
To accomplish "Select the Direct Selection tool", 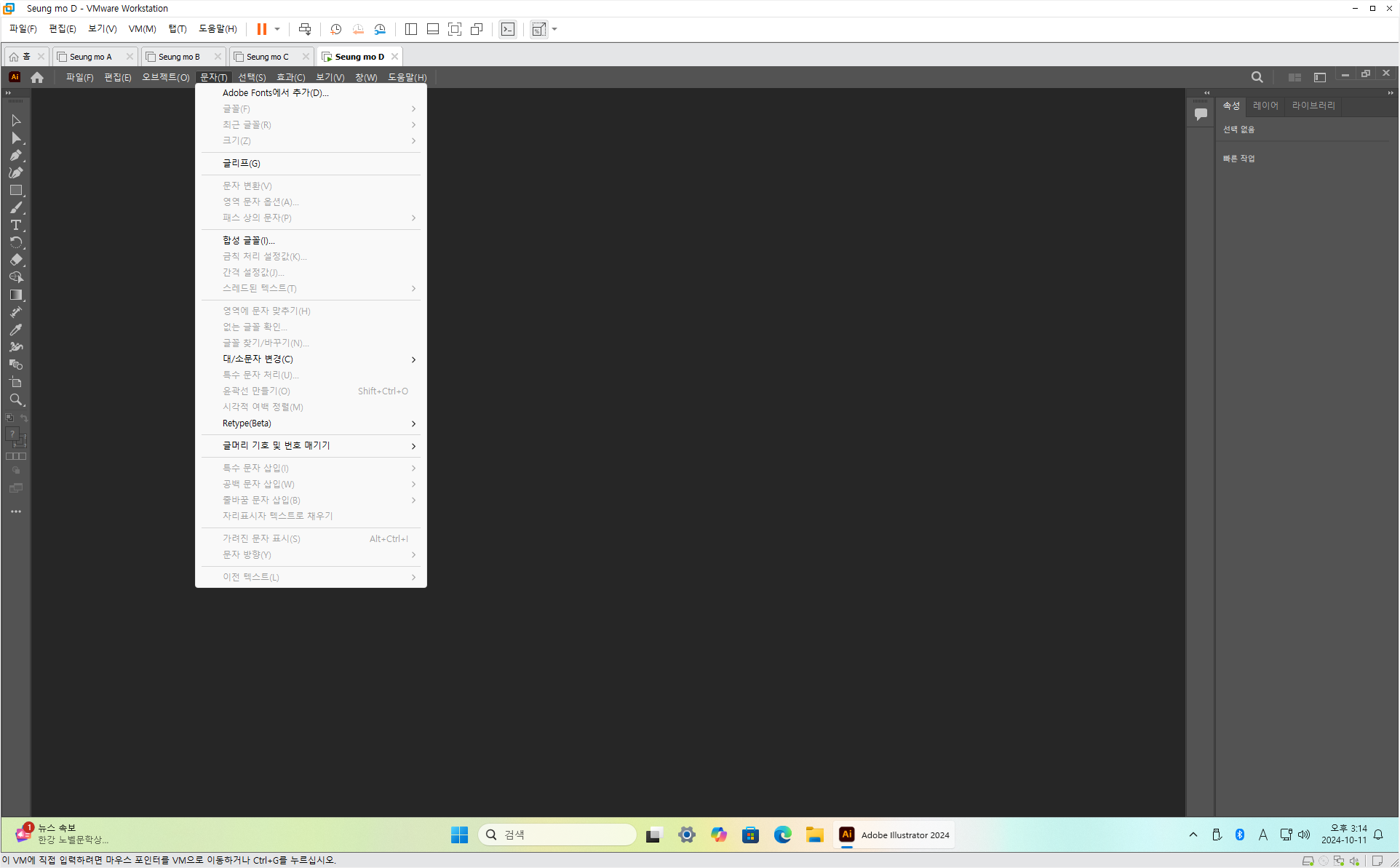I will (16, 138).
